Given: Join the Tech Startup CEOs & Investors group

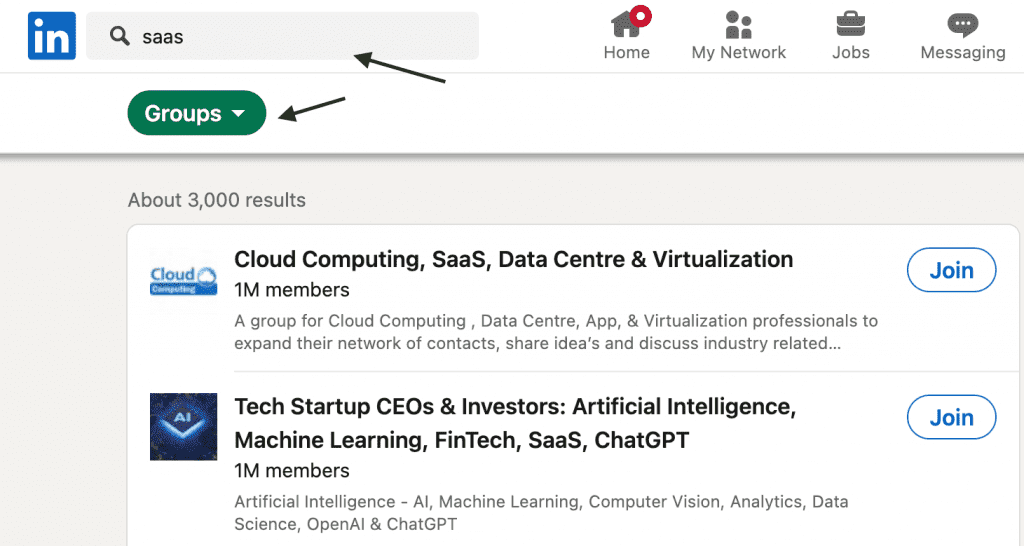Looking at the screenshot, I should 951,417.
